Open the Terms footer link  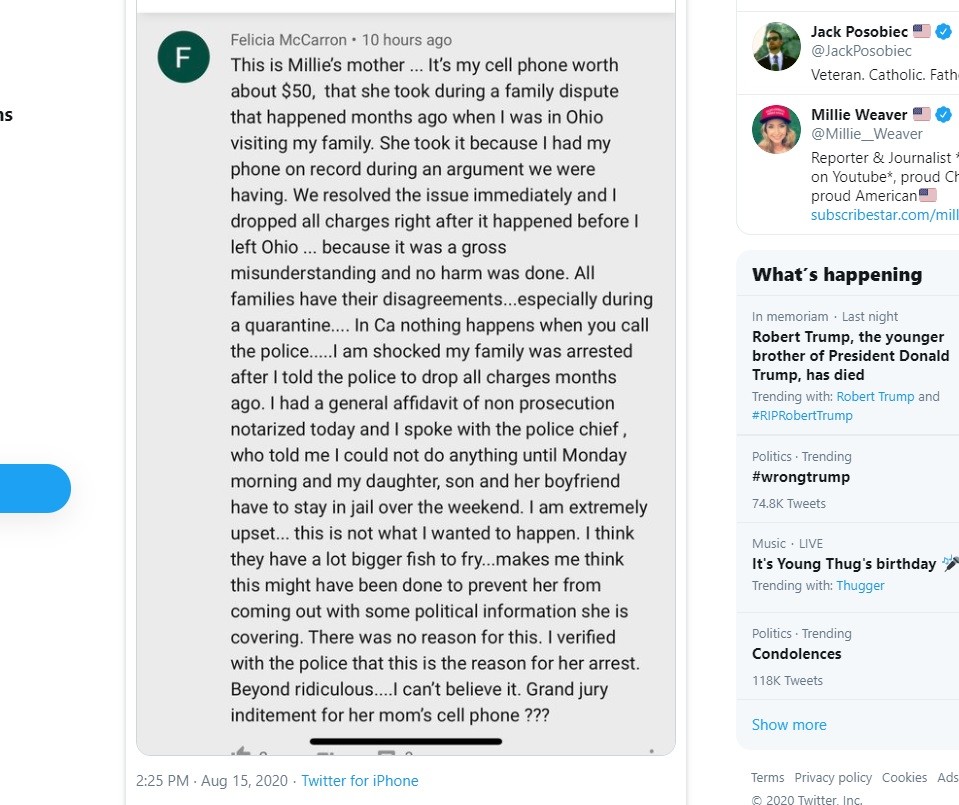pos(768,778)
